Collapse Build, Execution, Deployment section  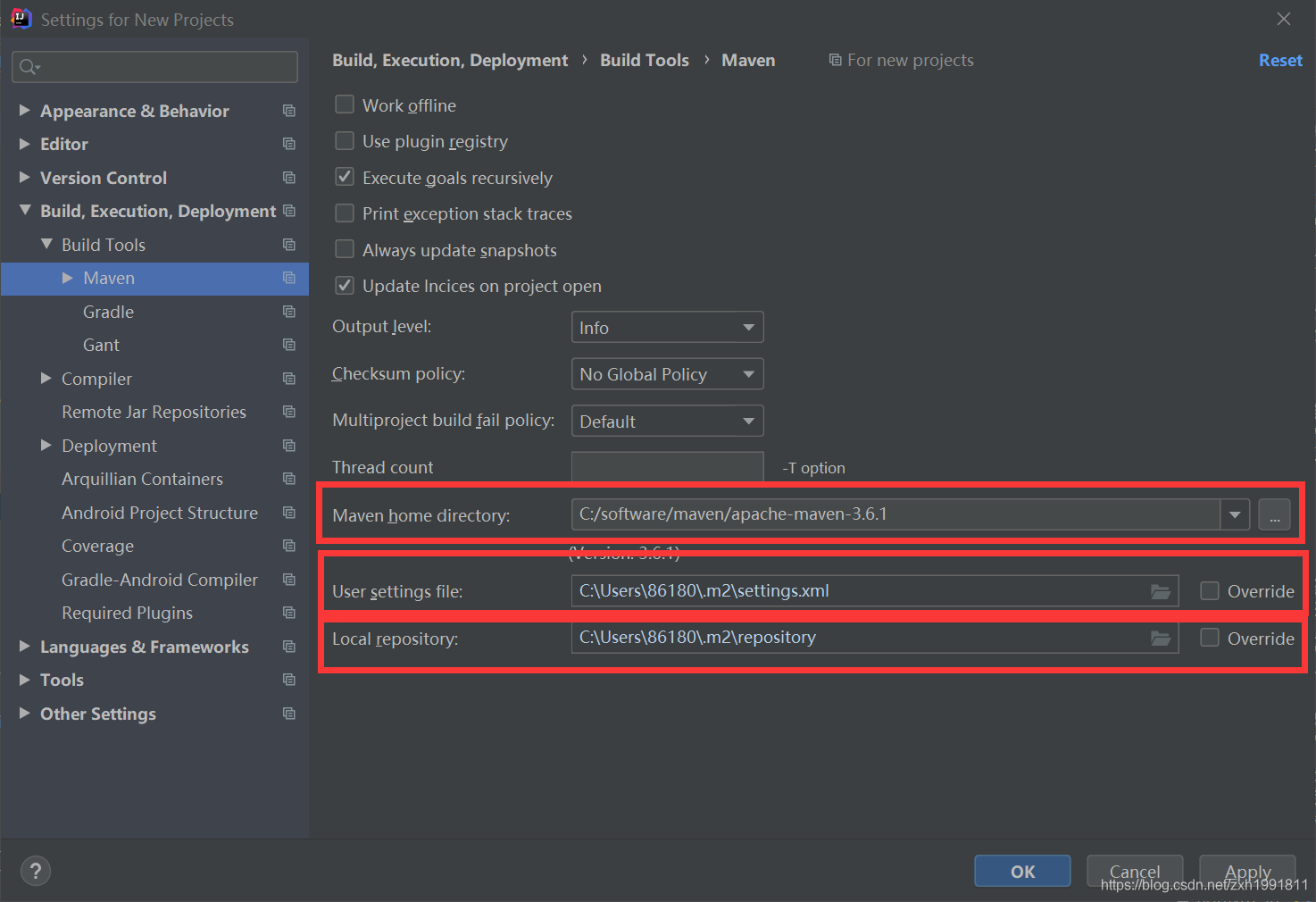coord(25,210)
